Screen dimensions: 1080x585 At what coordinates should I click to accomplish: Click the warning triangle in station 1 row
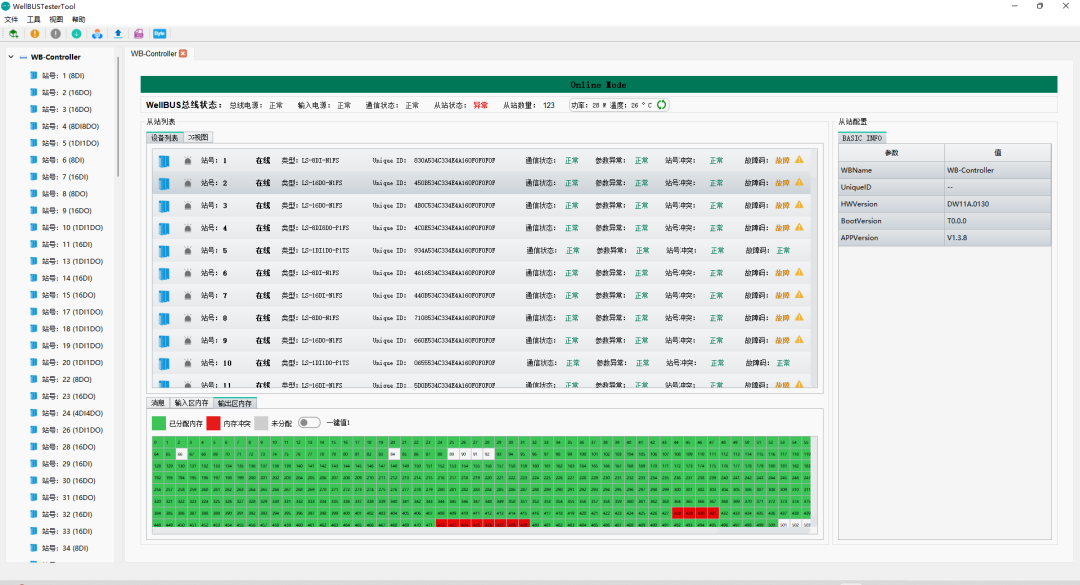pos(799,160)
